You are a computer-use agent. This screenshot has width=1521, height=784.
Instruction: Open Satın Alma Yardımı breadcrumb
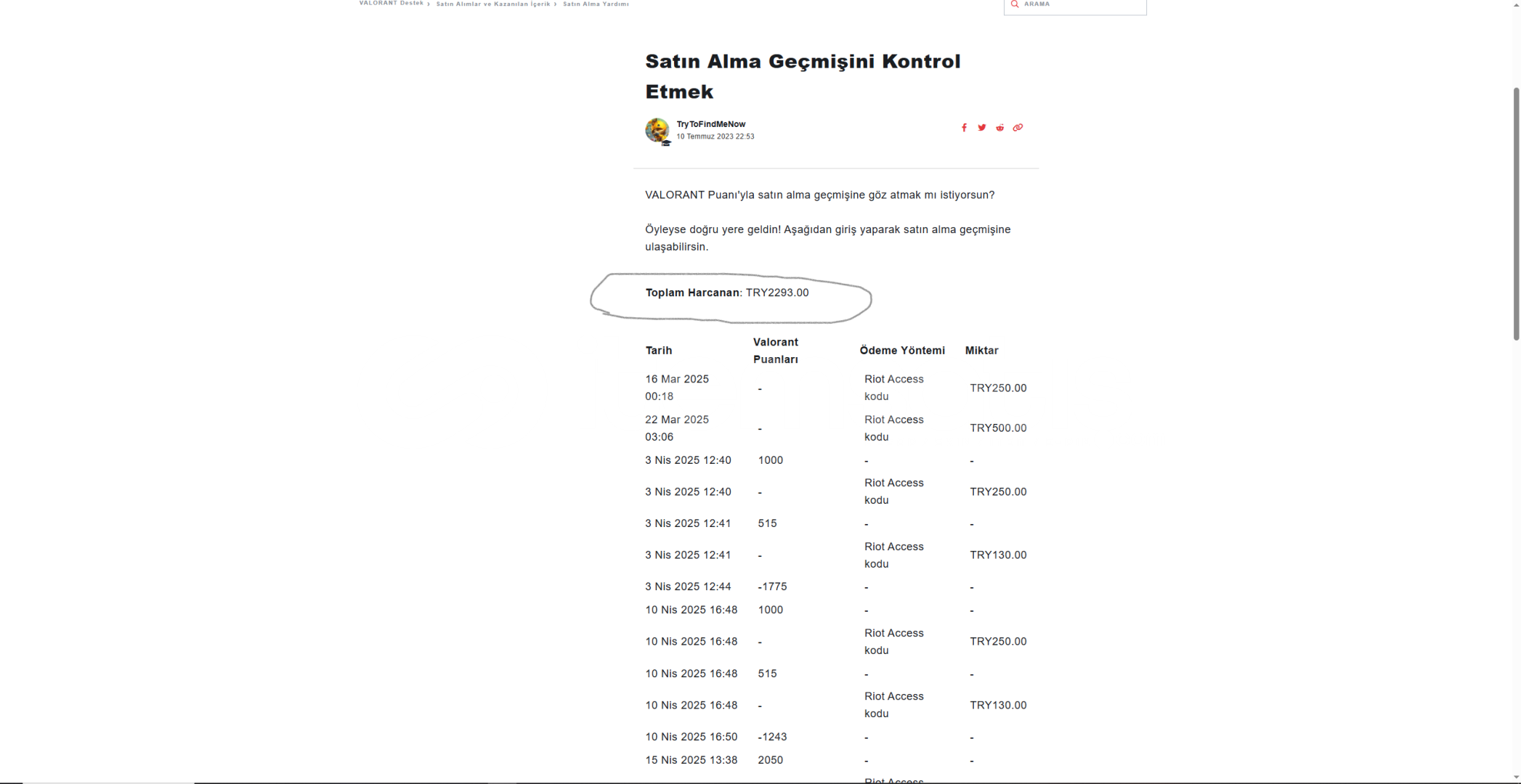coord(596,4)
